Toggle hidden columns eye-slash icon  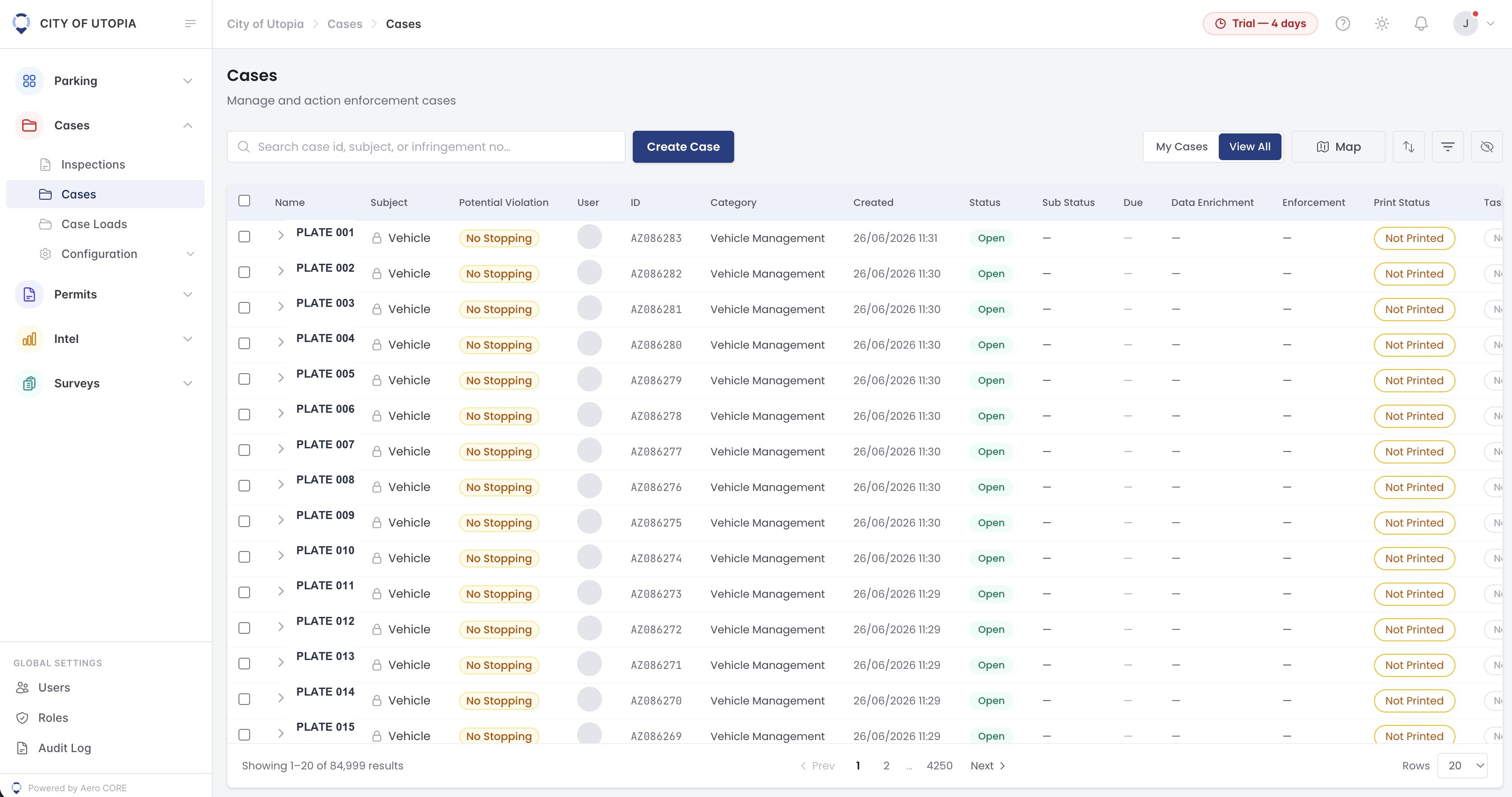pyautogui.click(x=1487, y=147)
